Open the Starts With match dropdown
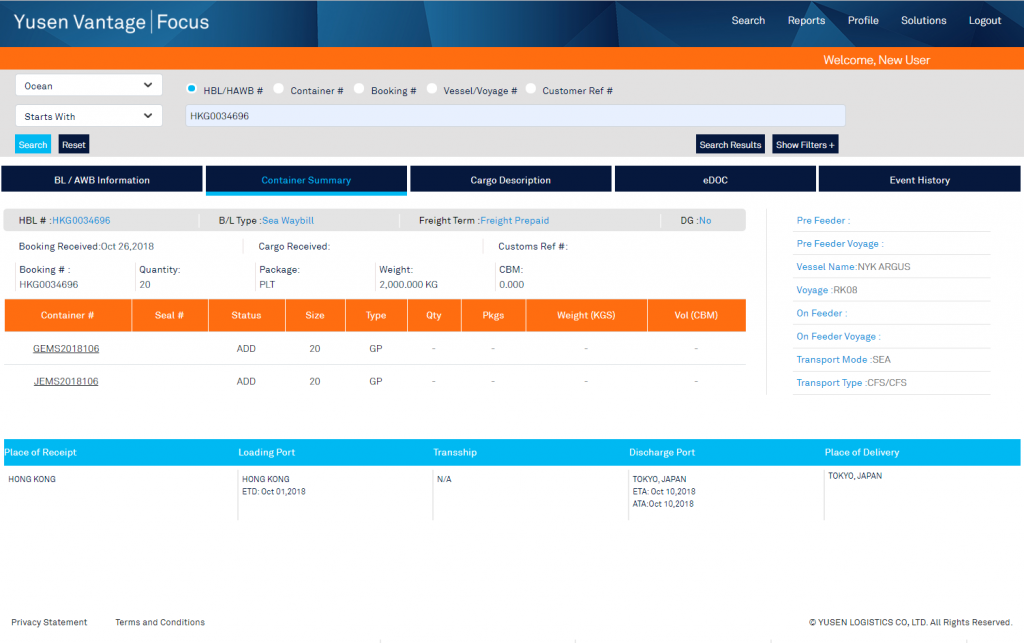Viewport: 1024px width, 643px height. pyautogui.click(x=89, y=116)
